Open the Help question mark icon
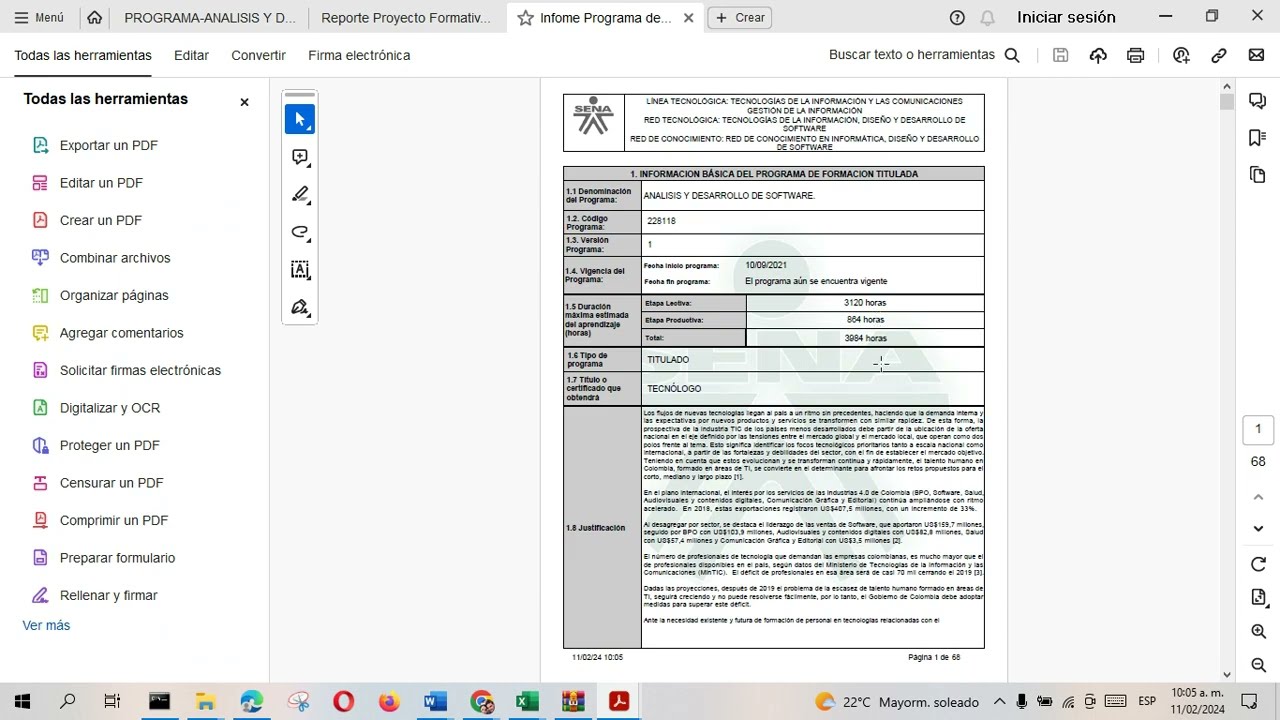The width and height of the screenshot is (1280, 720). tap(957, 17)
